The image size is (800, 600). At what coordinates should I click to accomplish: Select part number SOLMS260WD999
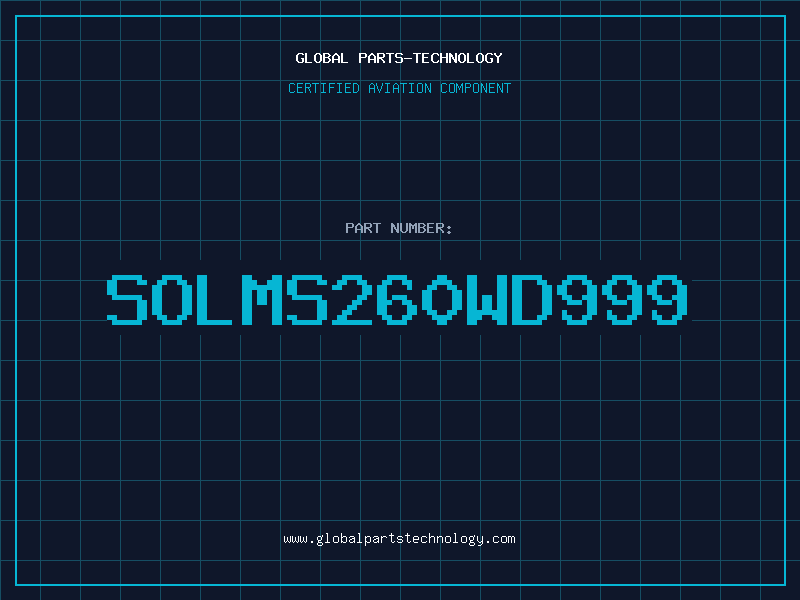397,300
